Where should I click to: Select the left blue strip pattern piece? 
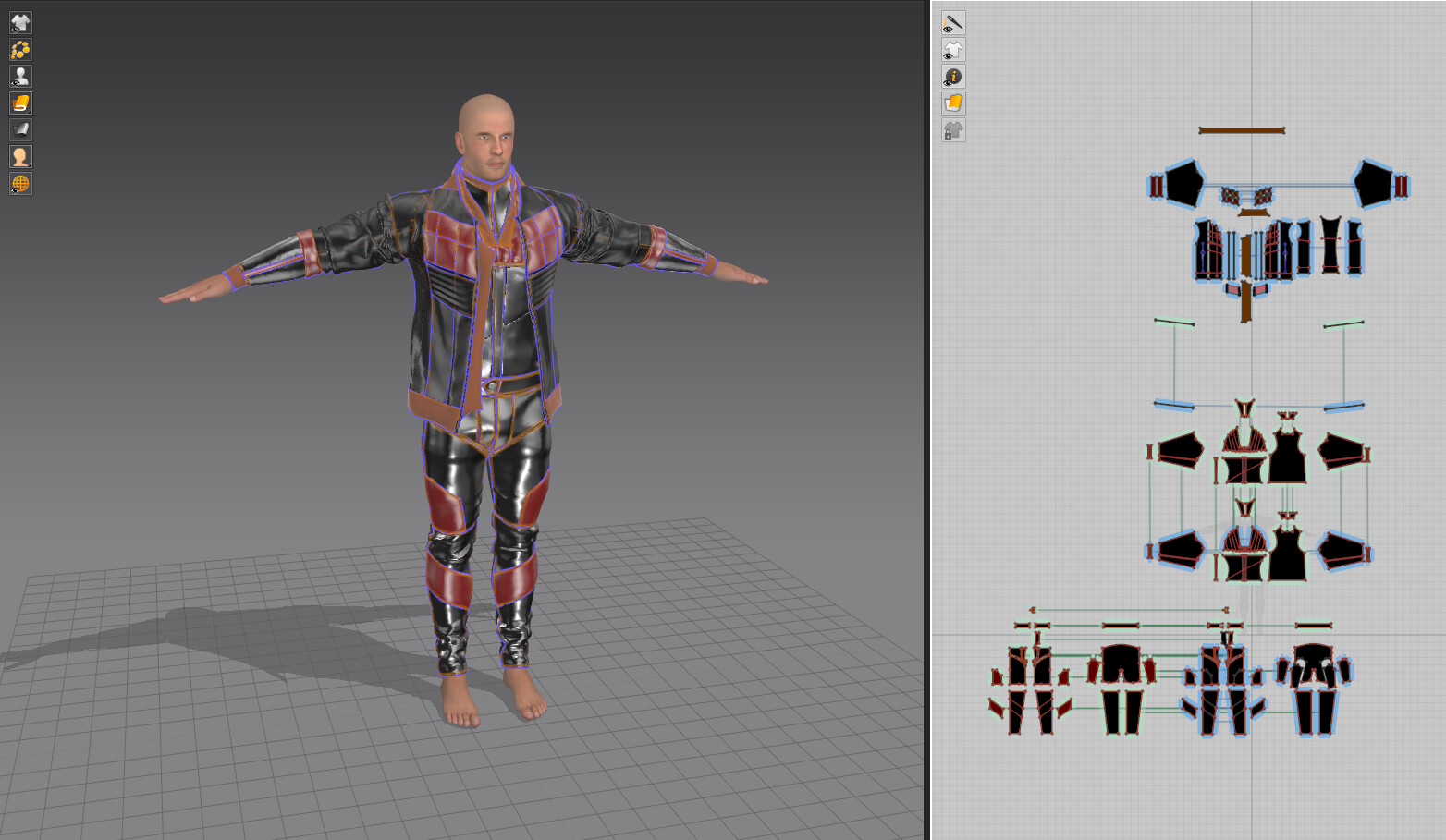point(1174,405)
